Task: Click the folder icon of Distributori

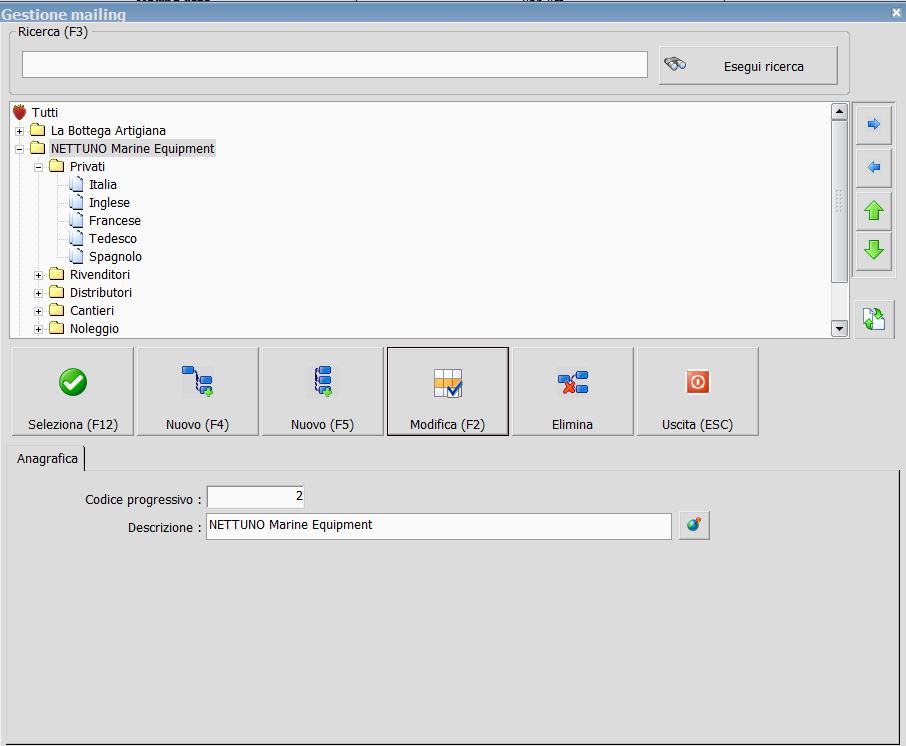Action: point(57,292)
